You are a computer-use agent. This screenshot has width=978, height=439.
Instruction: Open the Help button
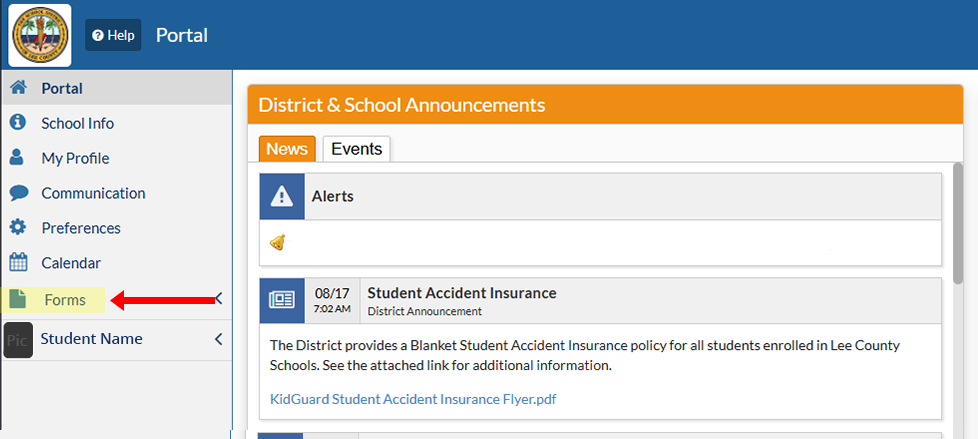click(113, 35)
